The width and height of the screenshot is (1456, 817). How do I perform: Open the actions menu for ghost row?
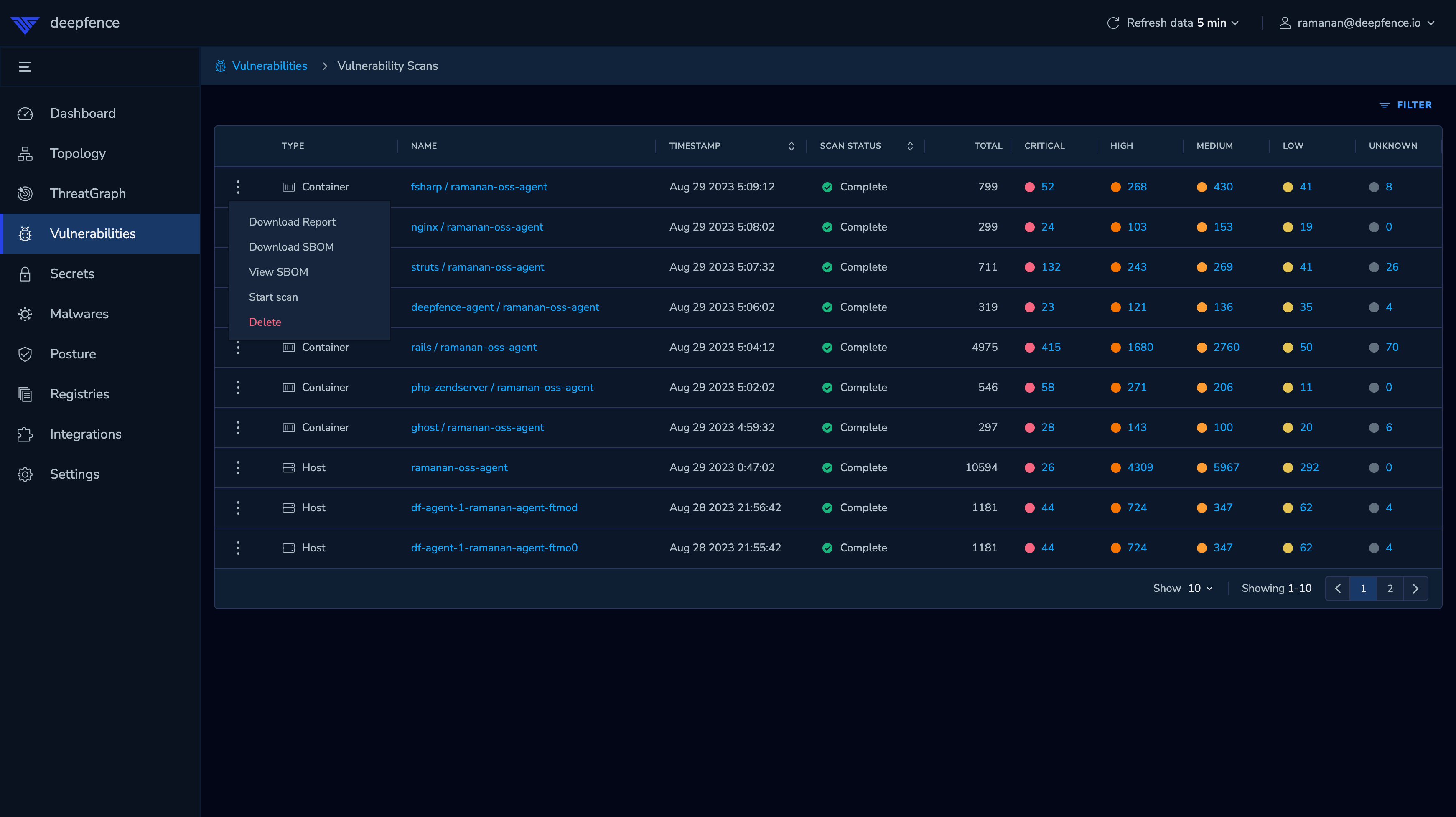coord(238,428)
